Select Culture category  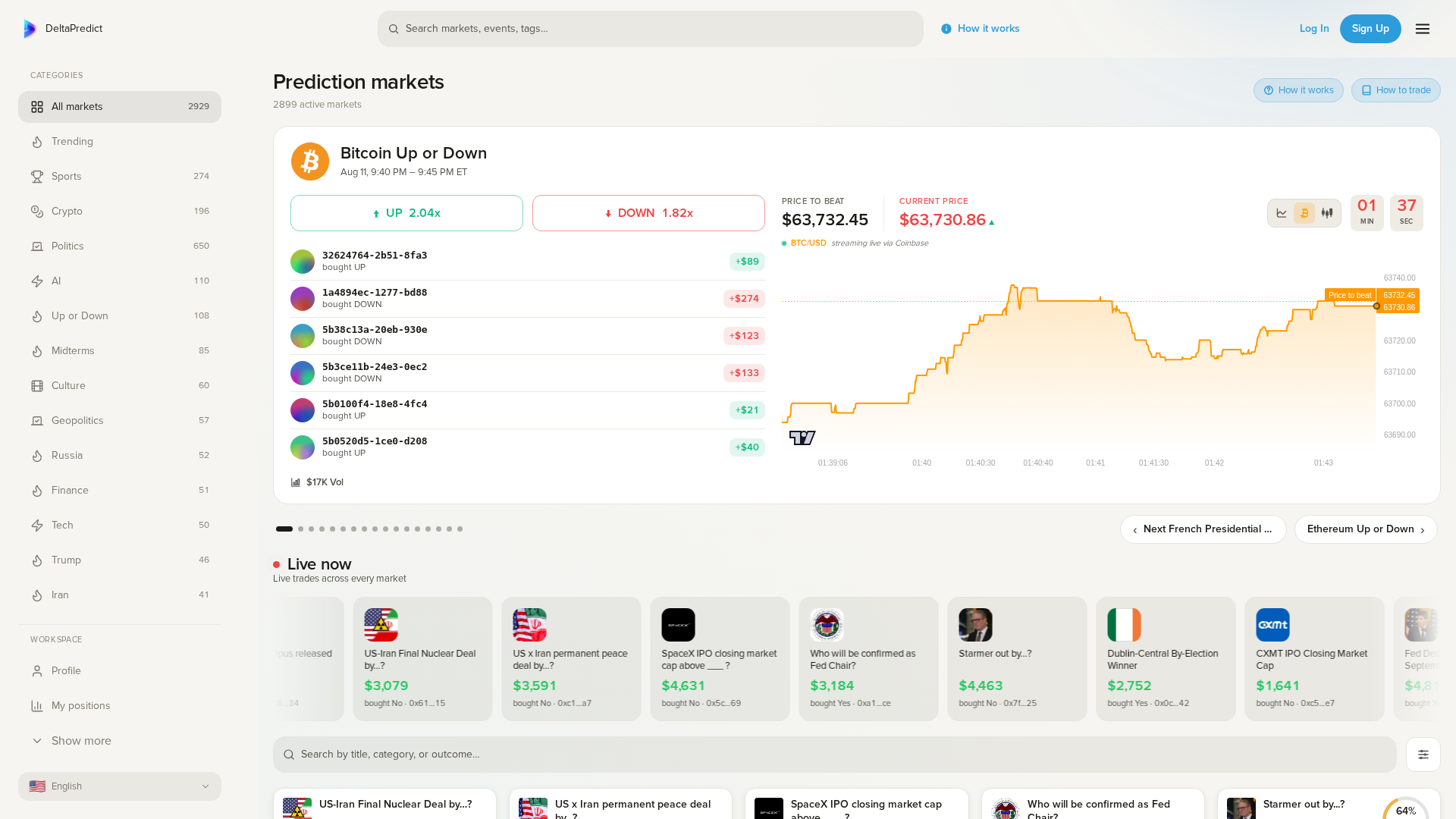tap(120, 386)
